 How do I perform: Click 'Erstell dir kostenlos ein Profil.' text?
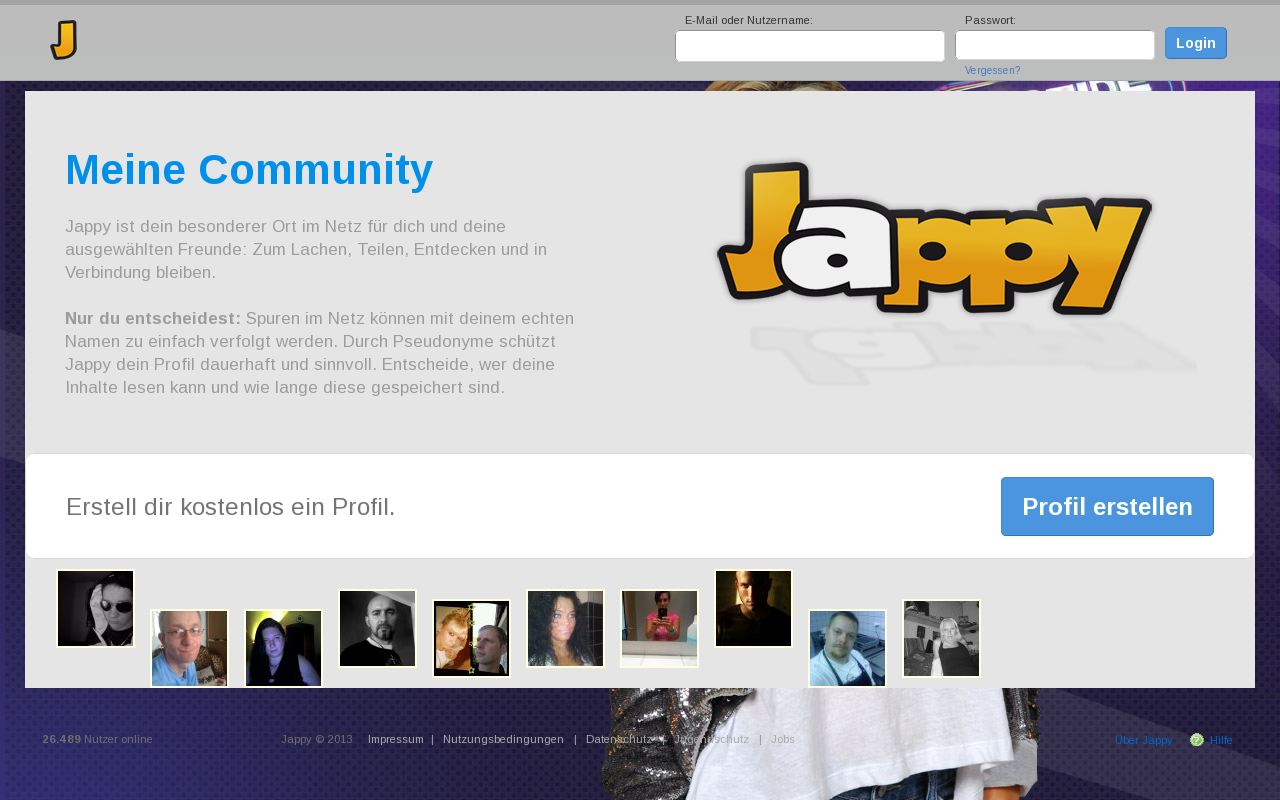tap(231, 507)
